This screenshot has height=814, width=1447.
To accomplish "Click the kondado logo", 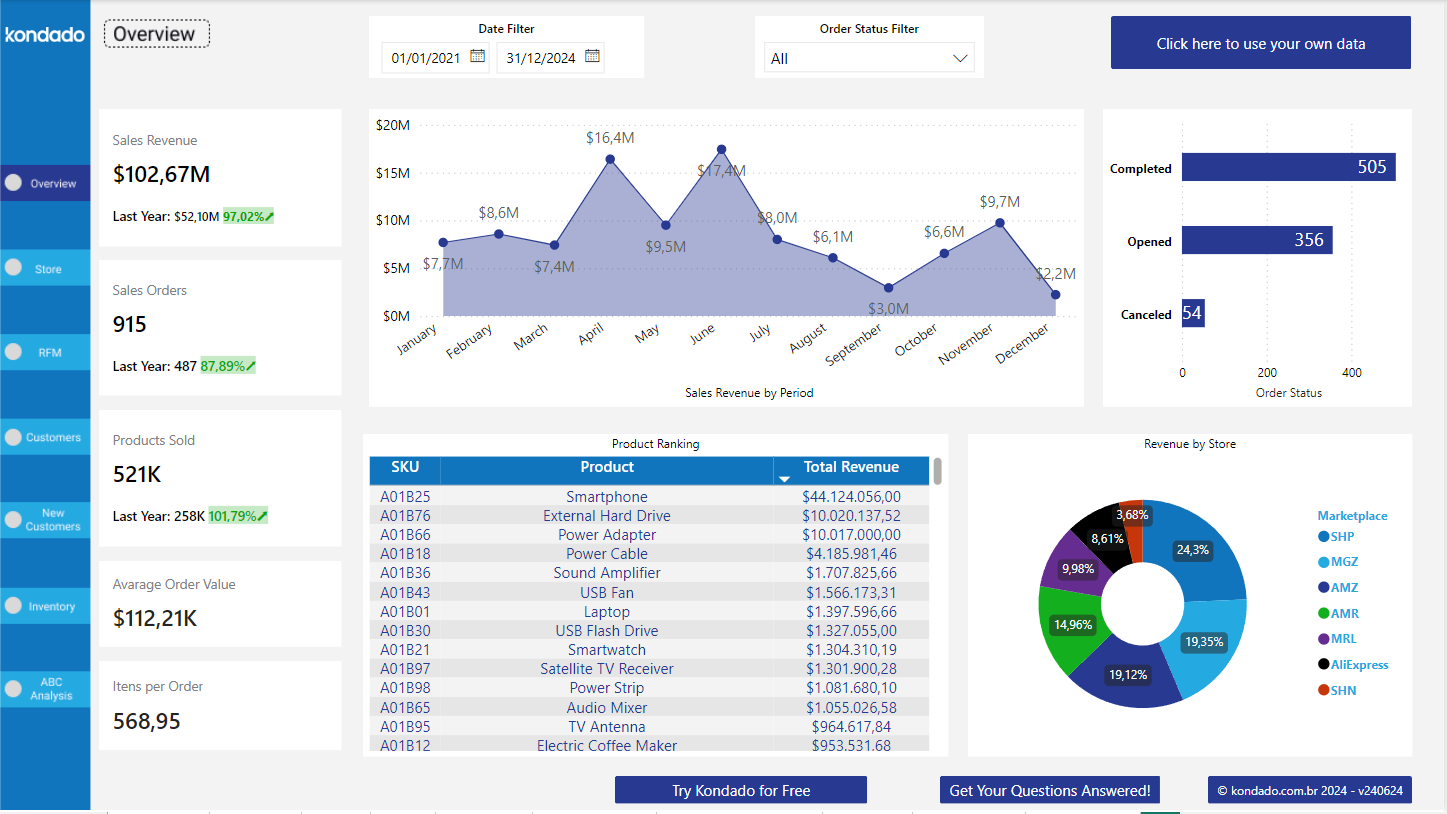I will 44,34.
